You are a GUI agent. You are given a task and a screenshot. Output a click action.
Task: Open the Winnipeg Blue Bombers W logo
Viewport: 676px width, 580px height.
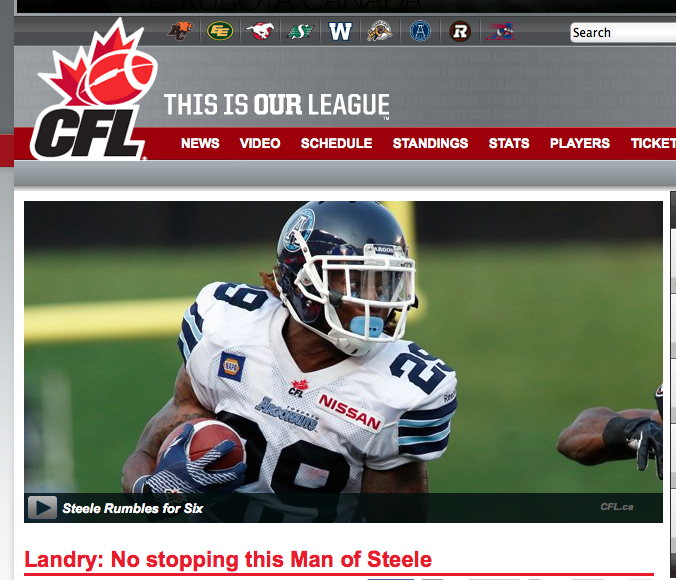340,31
